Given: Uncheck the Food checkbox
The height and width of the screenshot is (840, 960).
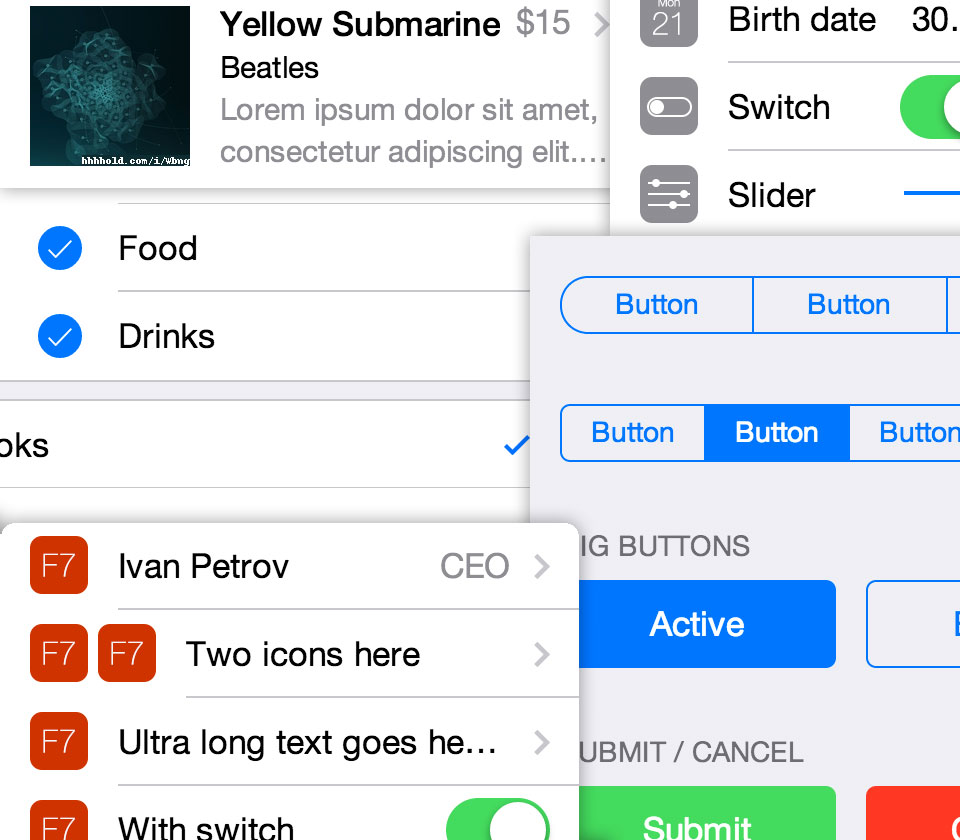Looking at the screenshot, I should 59,249.
